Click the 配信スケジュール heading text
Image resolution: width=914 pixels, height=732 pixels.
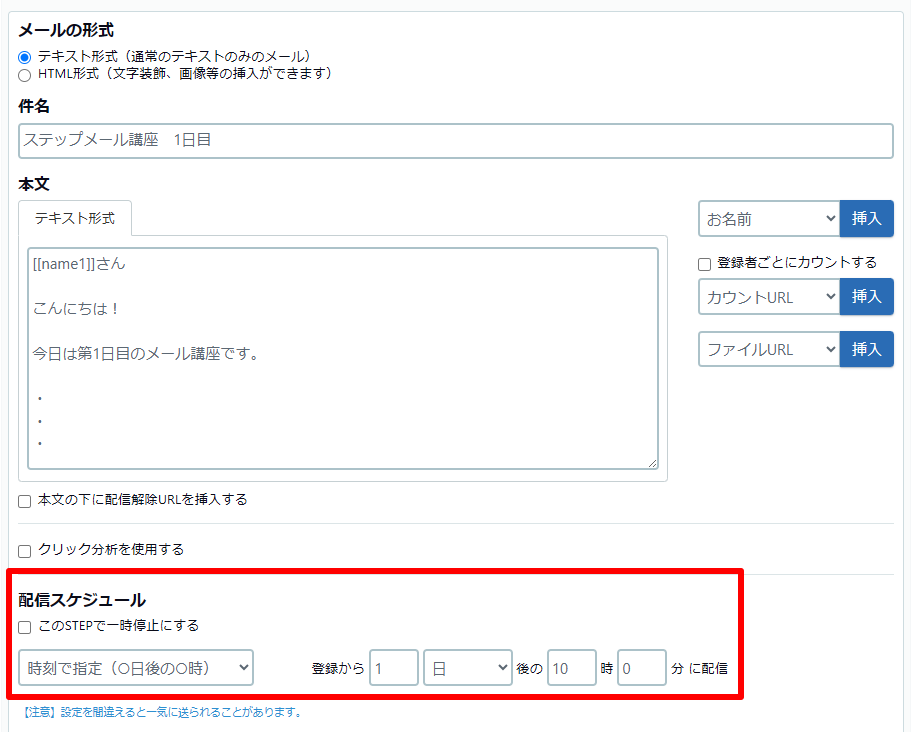point(82,600)
